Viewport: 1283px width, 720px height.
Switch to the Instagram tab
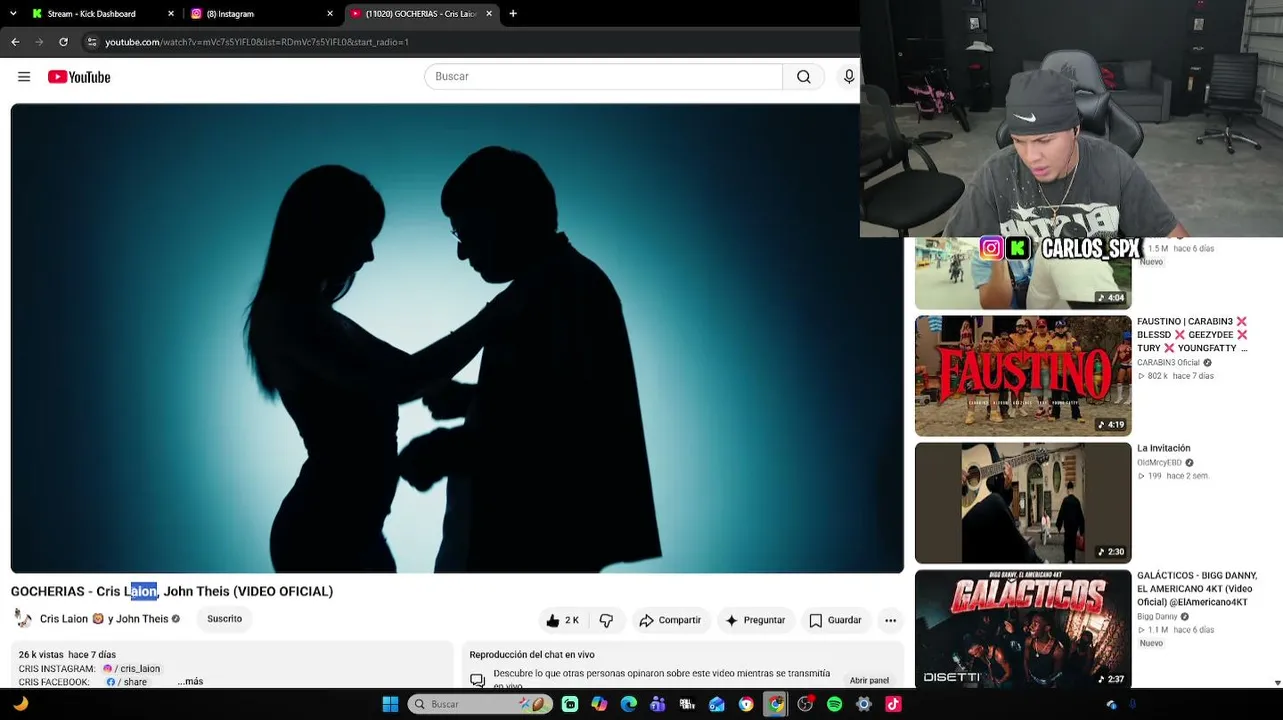[262, 14]
